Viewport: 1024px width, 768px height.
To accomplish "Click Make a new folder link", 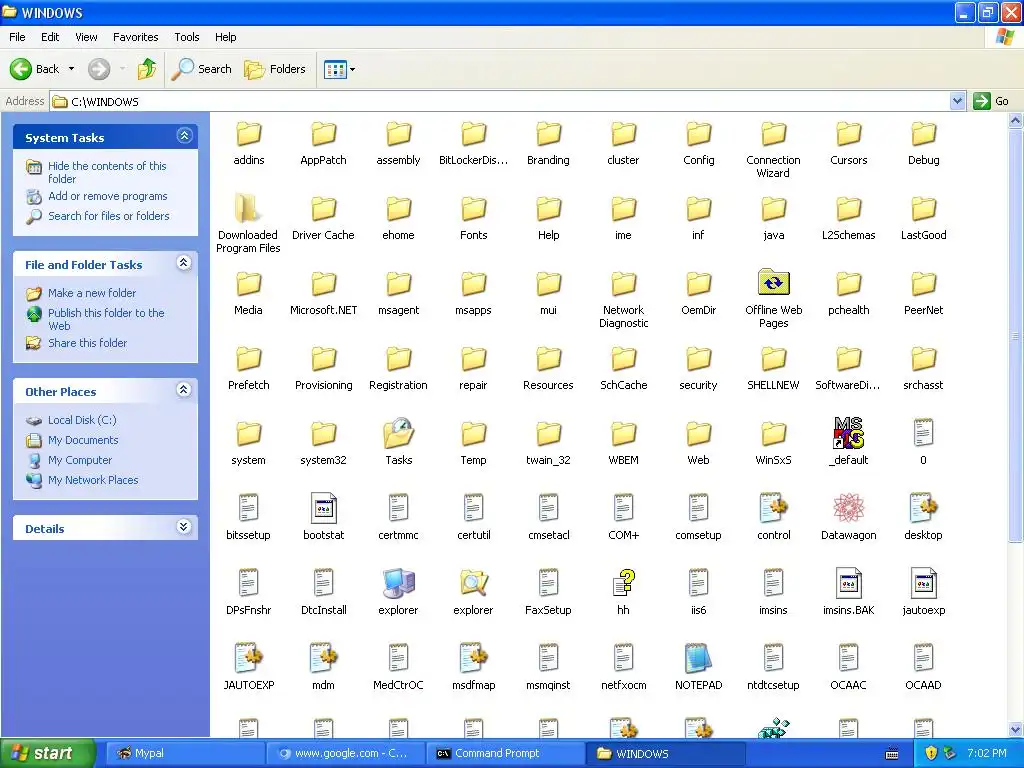I will pyautogui.click(x=92, y=293).
